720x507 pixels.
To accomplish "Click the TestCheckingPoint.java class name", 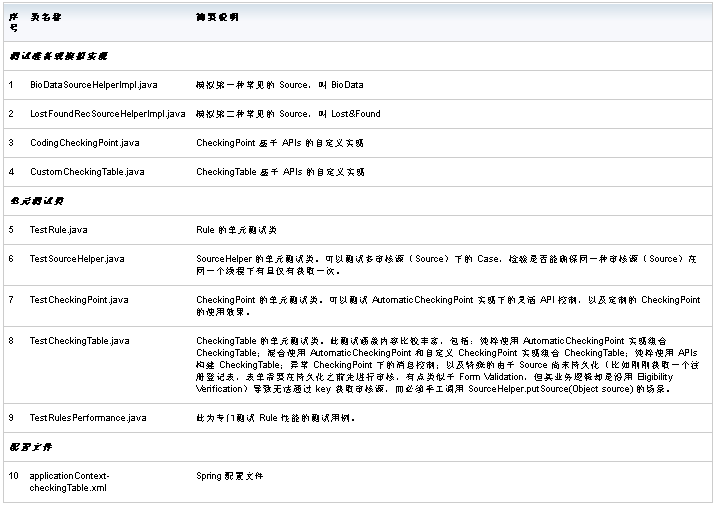I will tap(79, 300).
